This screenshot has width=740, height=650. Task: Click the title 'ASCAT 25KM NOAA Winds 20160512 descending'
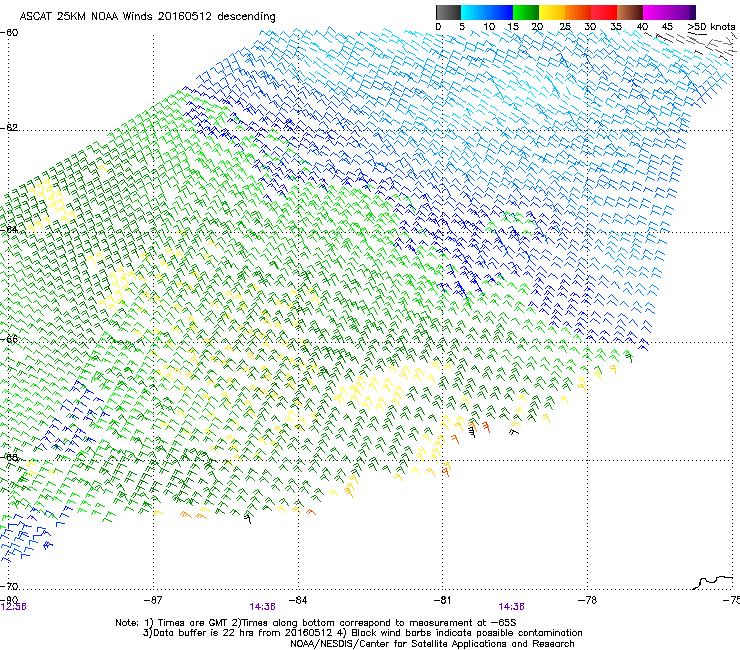[147, 17]
